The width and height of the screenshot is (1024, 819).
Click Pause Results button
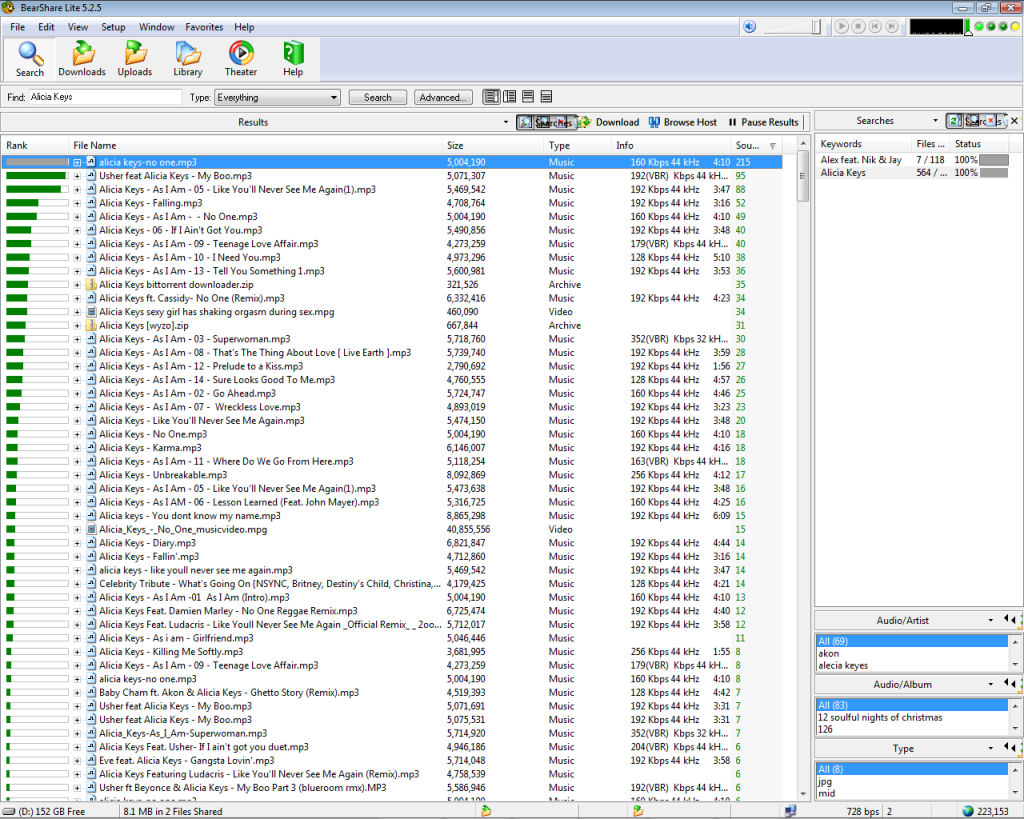point(763,122)
